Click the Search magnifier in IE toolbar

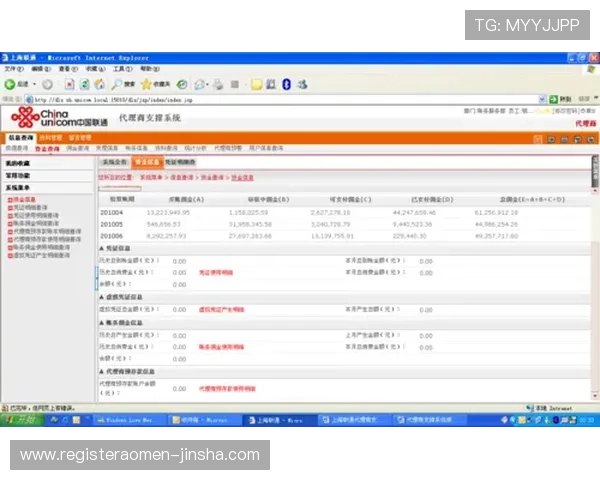click(118, 84)
